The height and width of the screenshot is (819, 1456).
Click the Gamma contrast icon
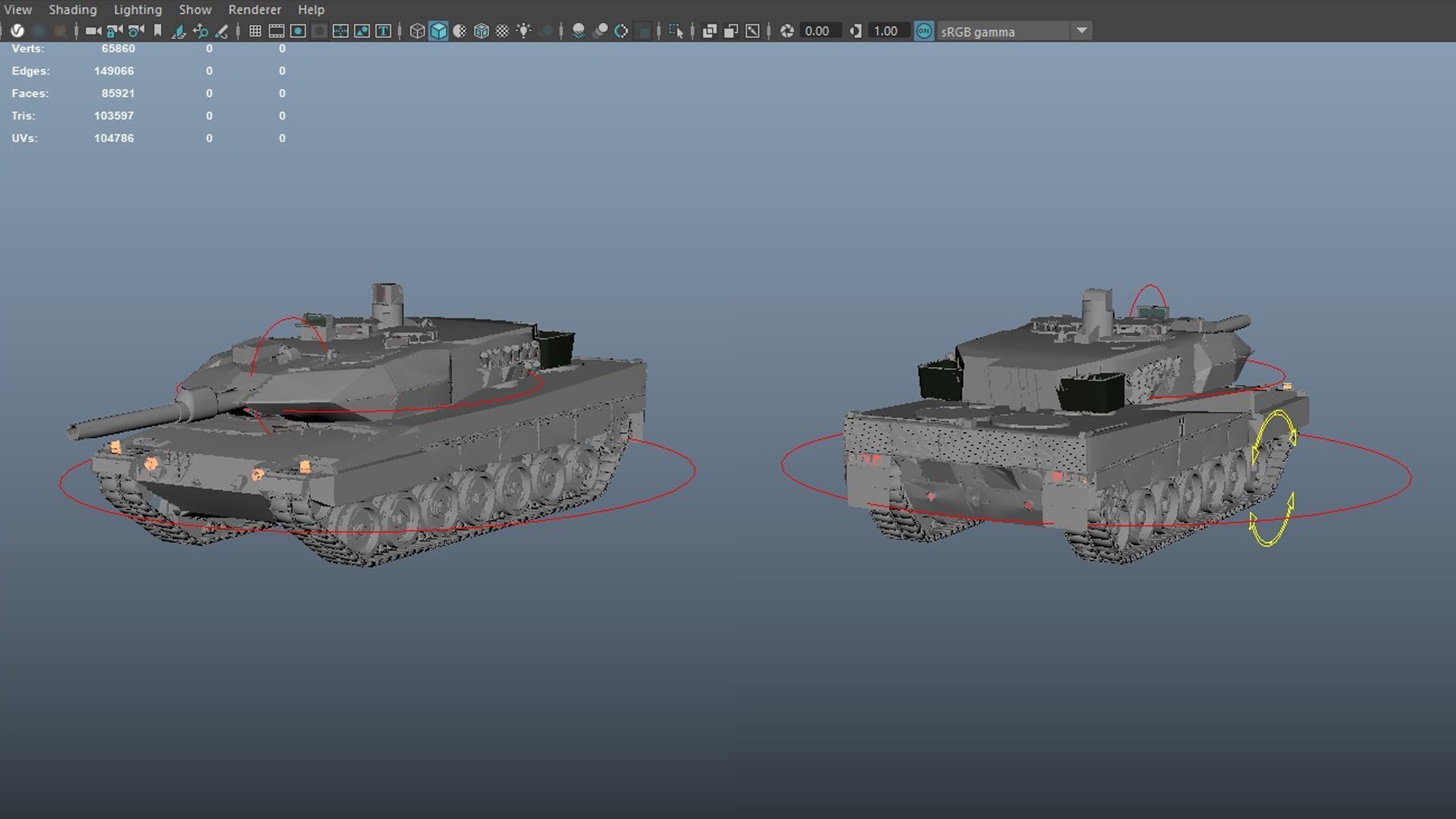[855, 31]
